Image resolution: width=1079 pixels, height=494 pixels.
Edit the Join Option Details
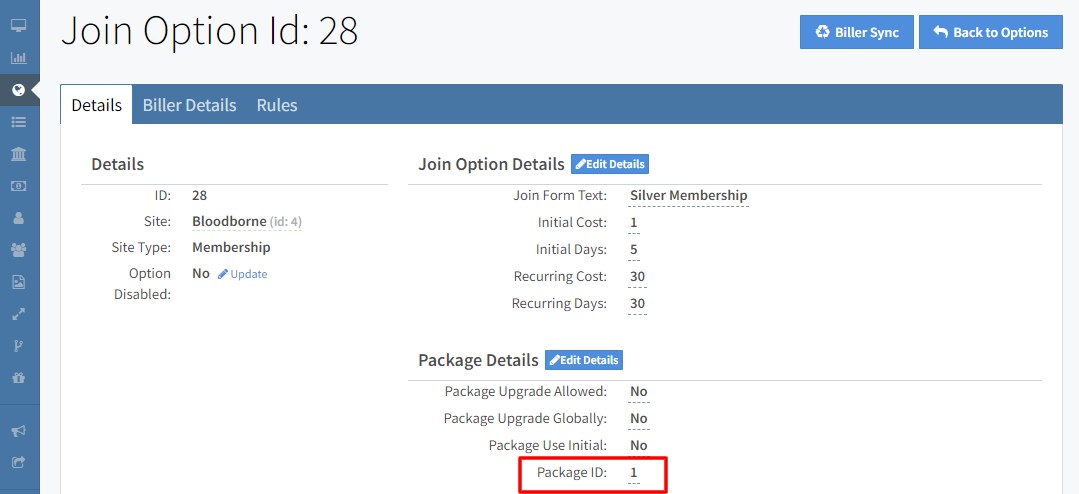click(610, 164)
